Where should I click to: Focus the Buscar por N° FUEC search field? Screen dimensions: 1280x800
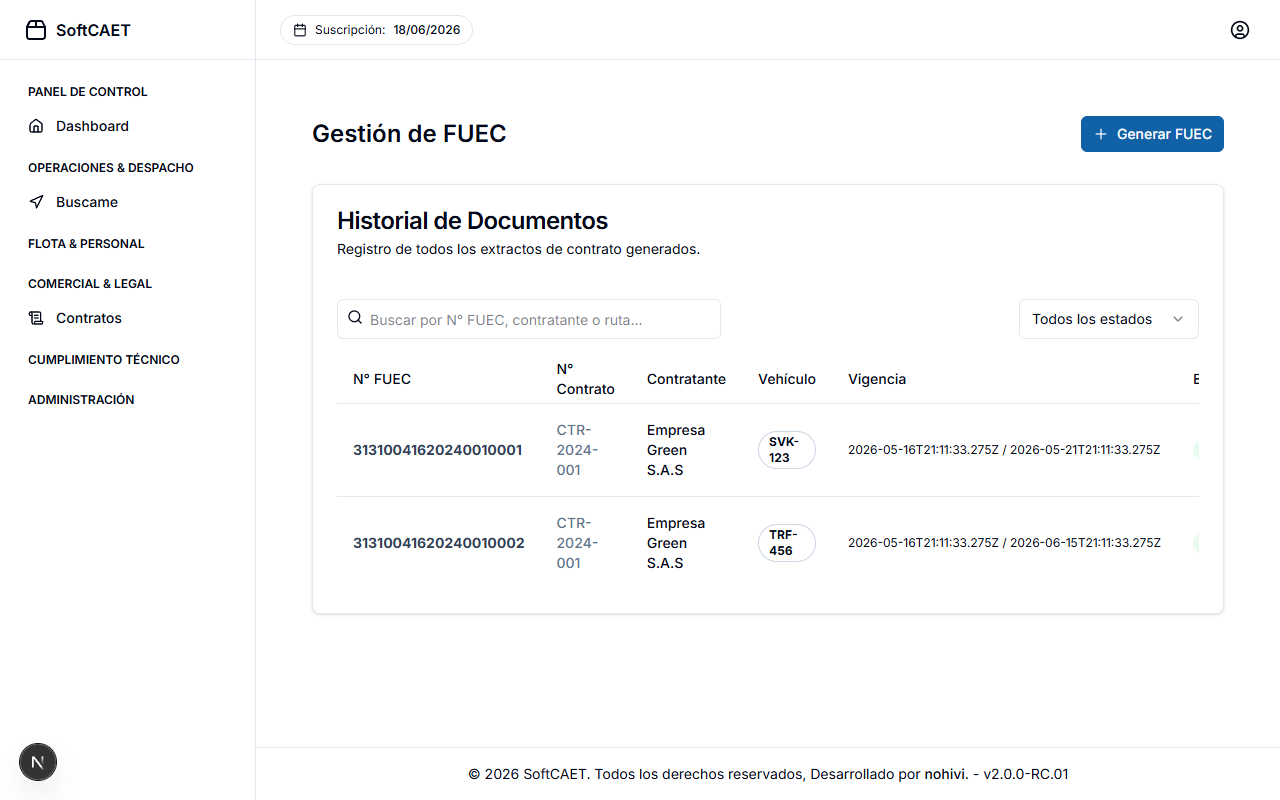point(528,319)
